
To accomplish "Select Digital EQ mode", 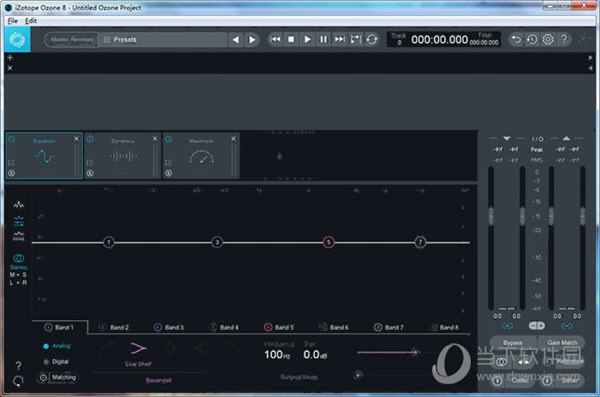I will 56,361.
